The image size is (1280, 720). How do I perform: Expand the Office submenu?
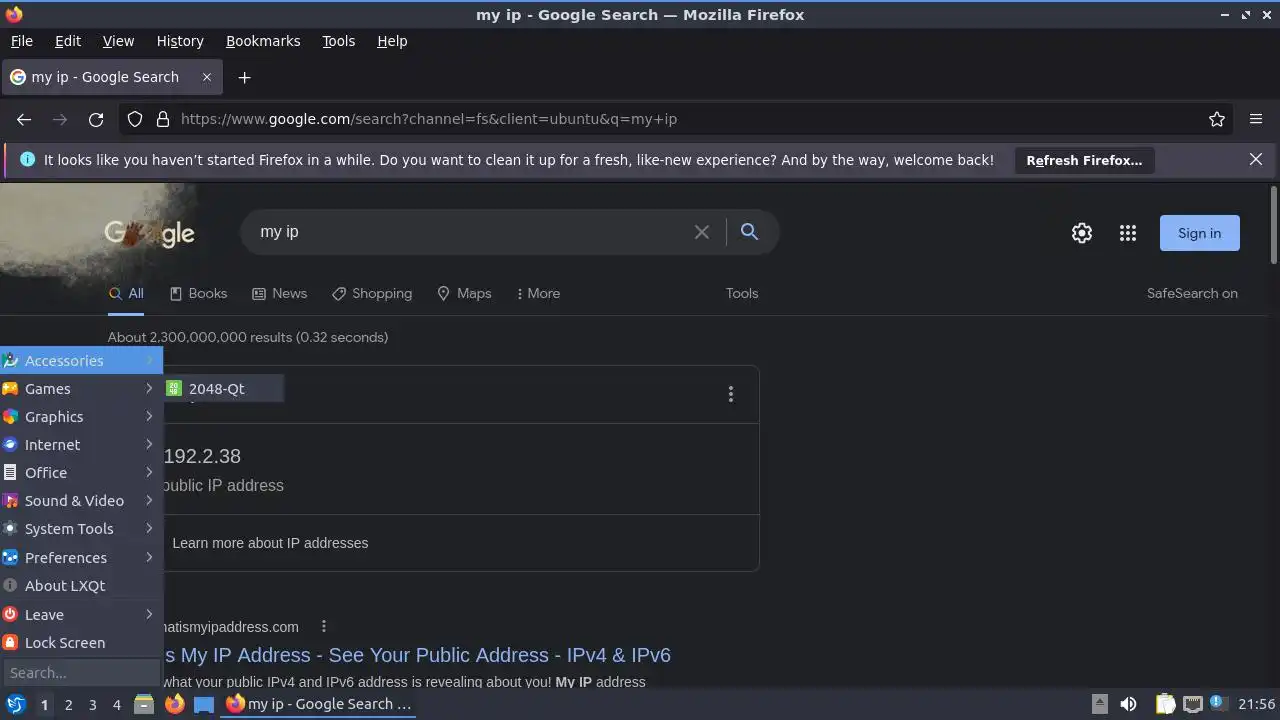click(81, 473)
